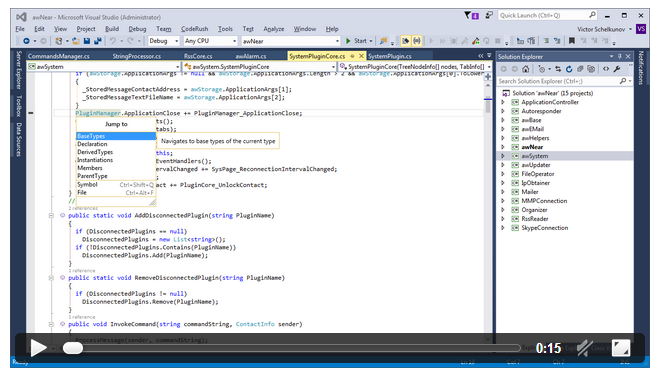Screen dimensions: 659x375
Task: Choose BaseTypes in the Jump to list
Action: 116,136
